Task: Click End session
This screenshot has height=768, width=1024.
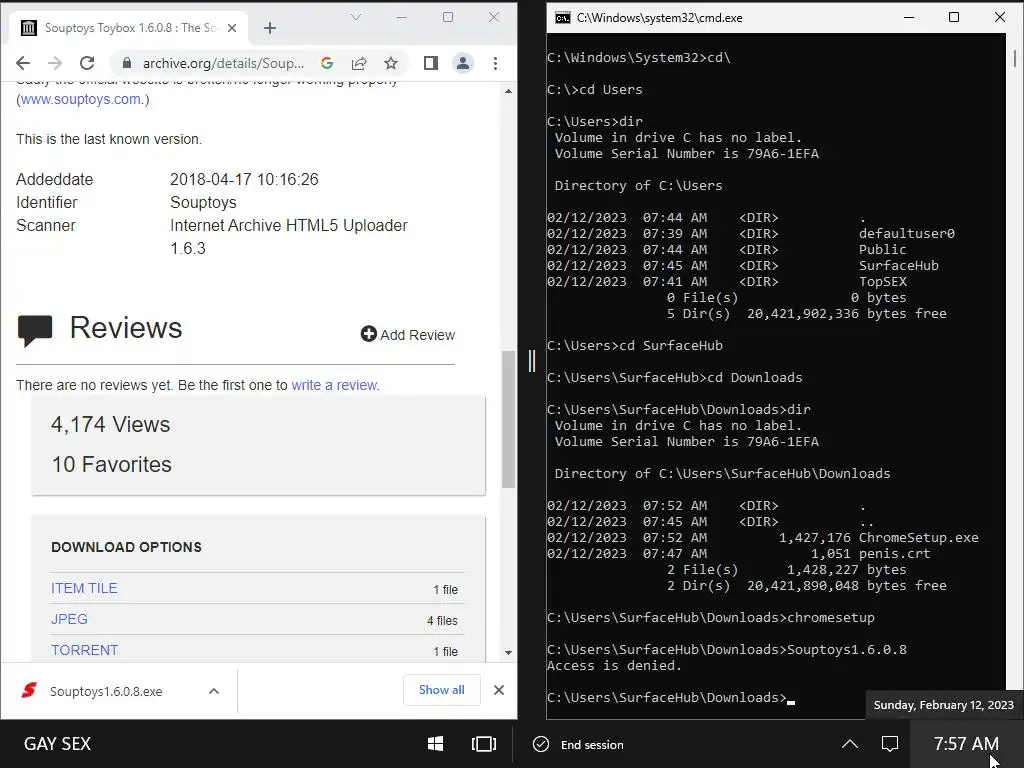Action: pyautogui.click(x=579, y=744)
